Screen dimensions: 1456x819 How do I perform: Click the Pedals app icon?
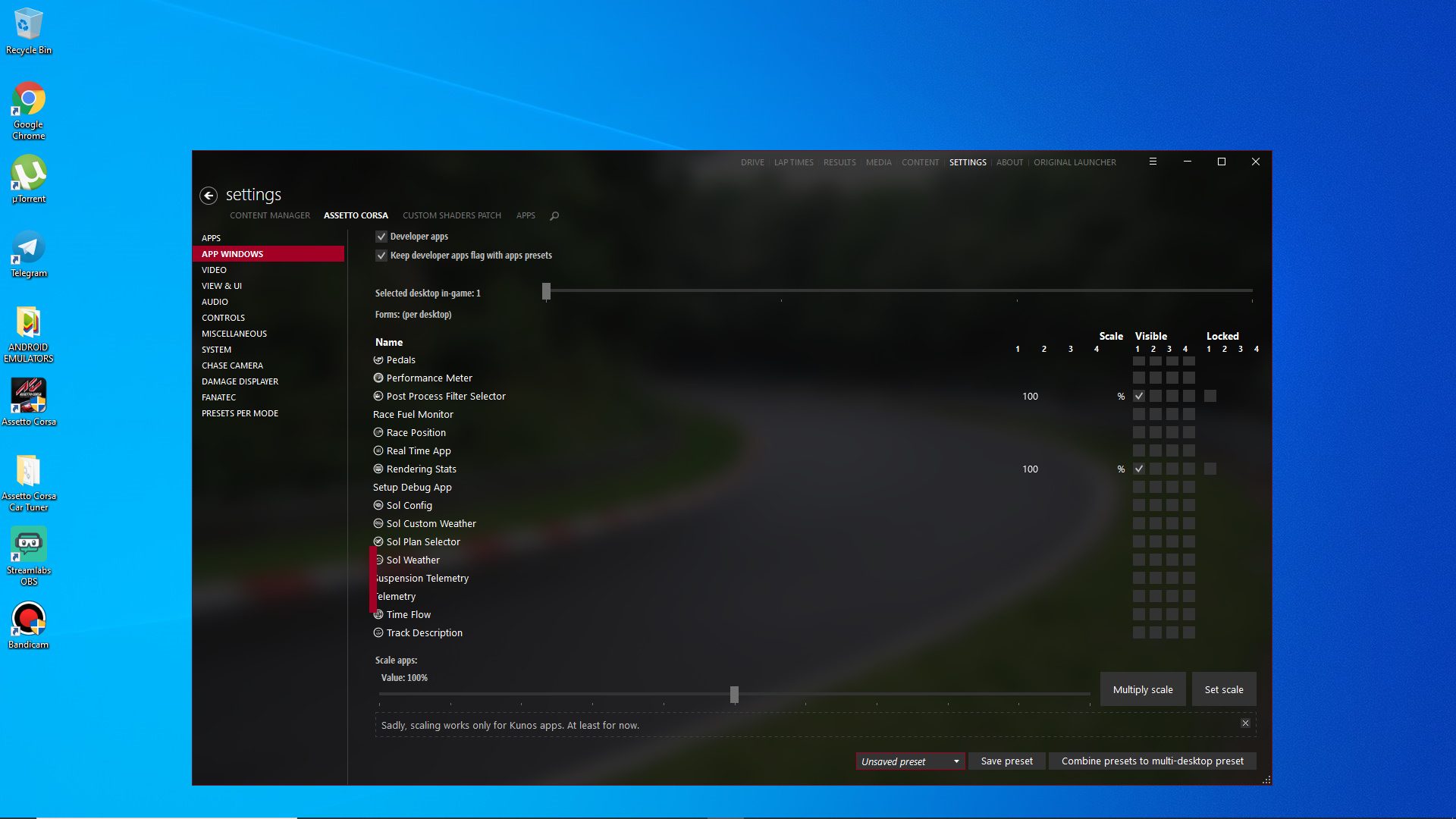pyautogui.click(x=378, y=360)
